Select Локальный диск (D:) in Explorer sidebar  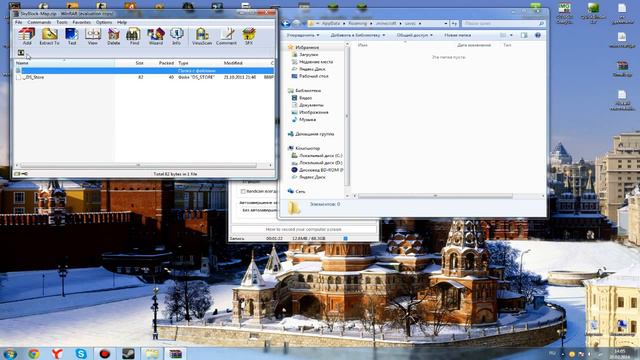(320, 163)
